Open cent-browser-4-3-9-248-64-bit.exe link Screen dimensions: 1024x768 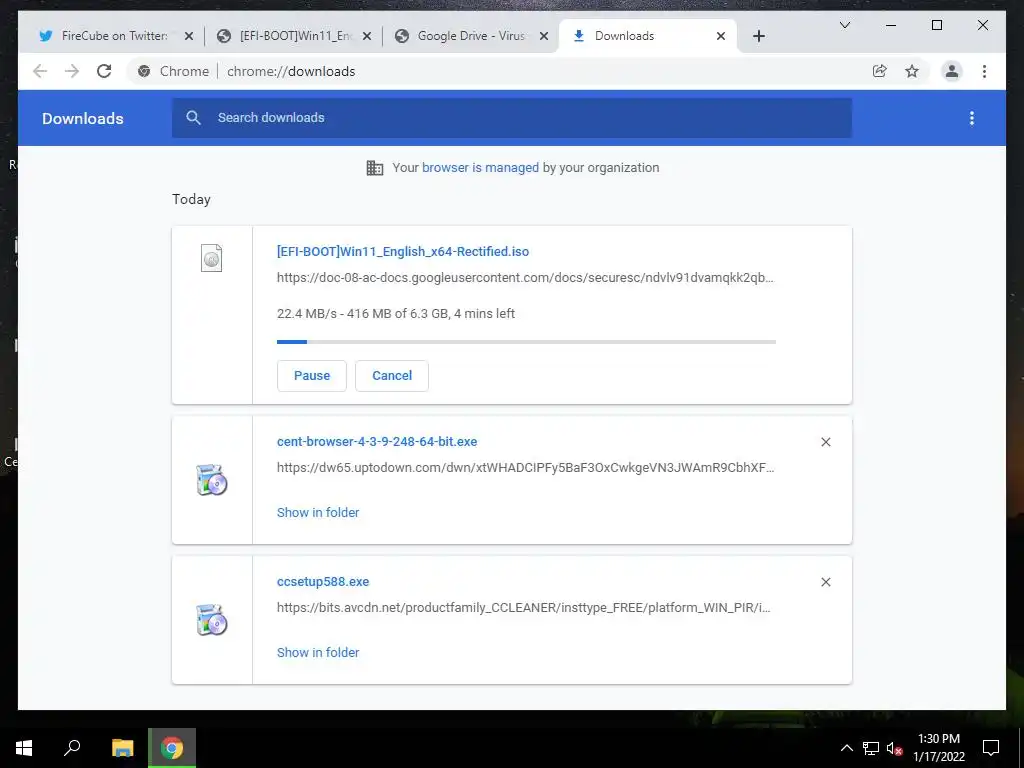(377, 441)
